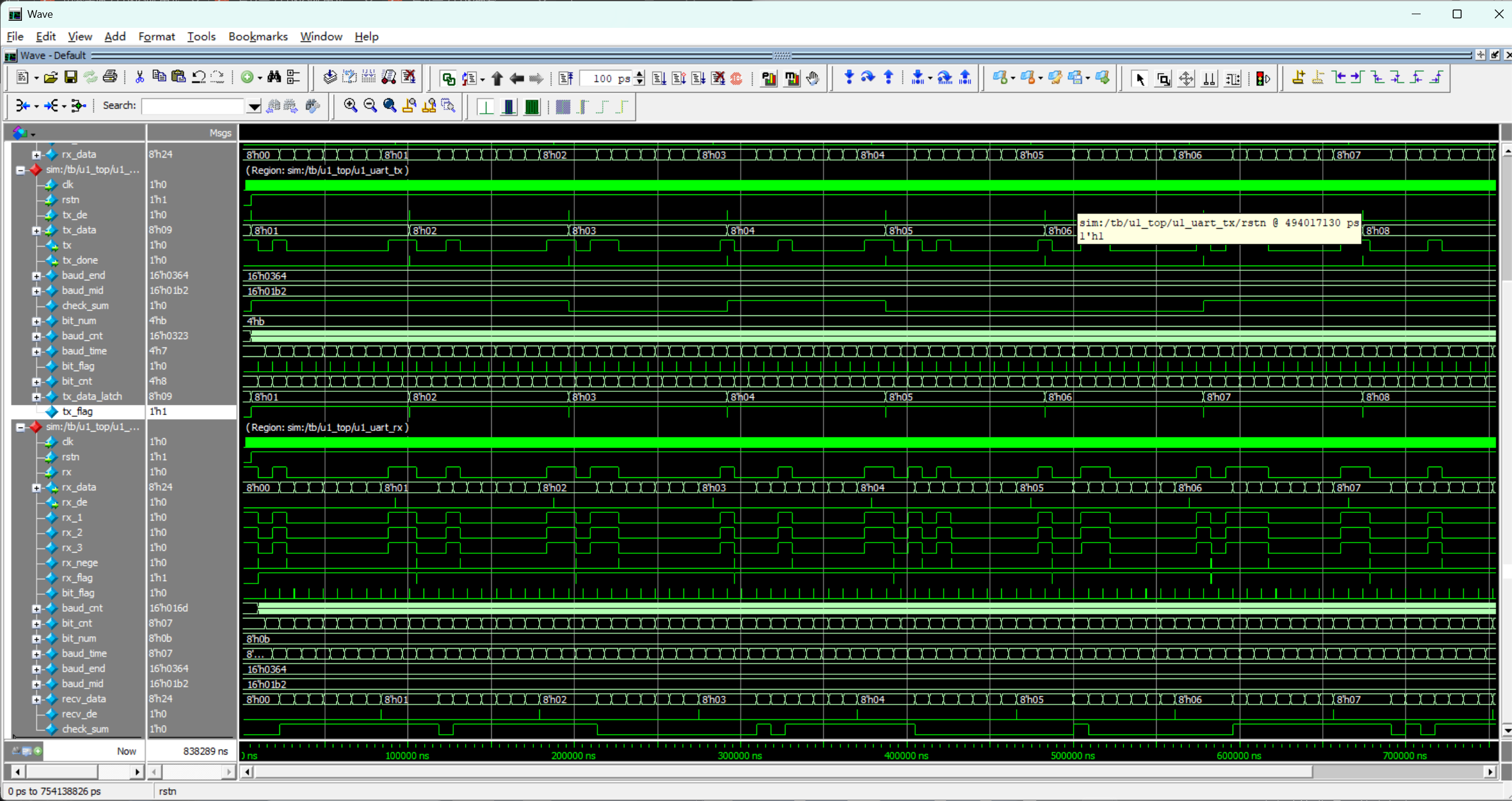Open the Search field dropdown arrow
The height and width of the screenshot is (801, 1512).
click(254, 106)
